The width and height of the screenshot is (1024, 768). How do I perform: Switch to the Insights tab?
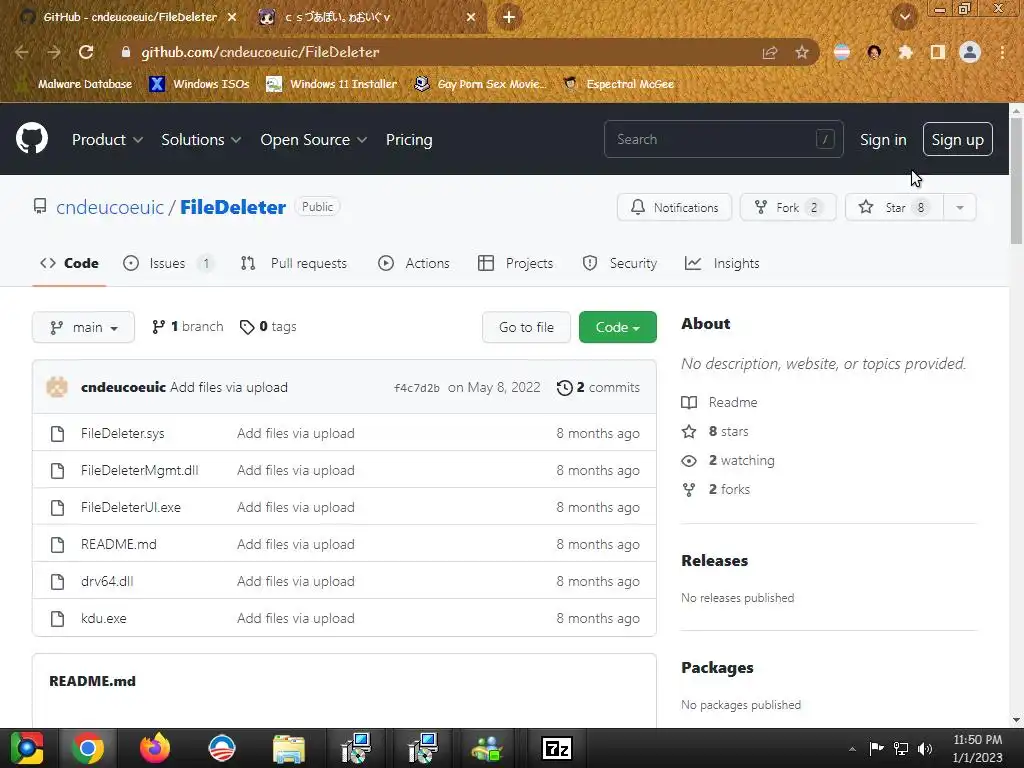(x=722, y=264)
